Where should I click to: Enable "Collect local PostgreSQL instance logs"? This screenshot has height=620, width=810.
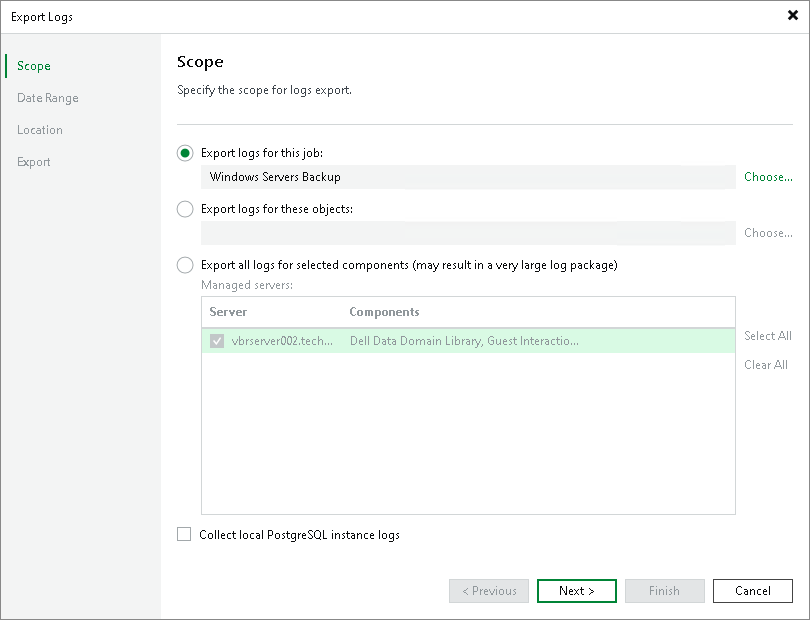pyautogui.click(x=184, y=534)
